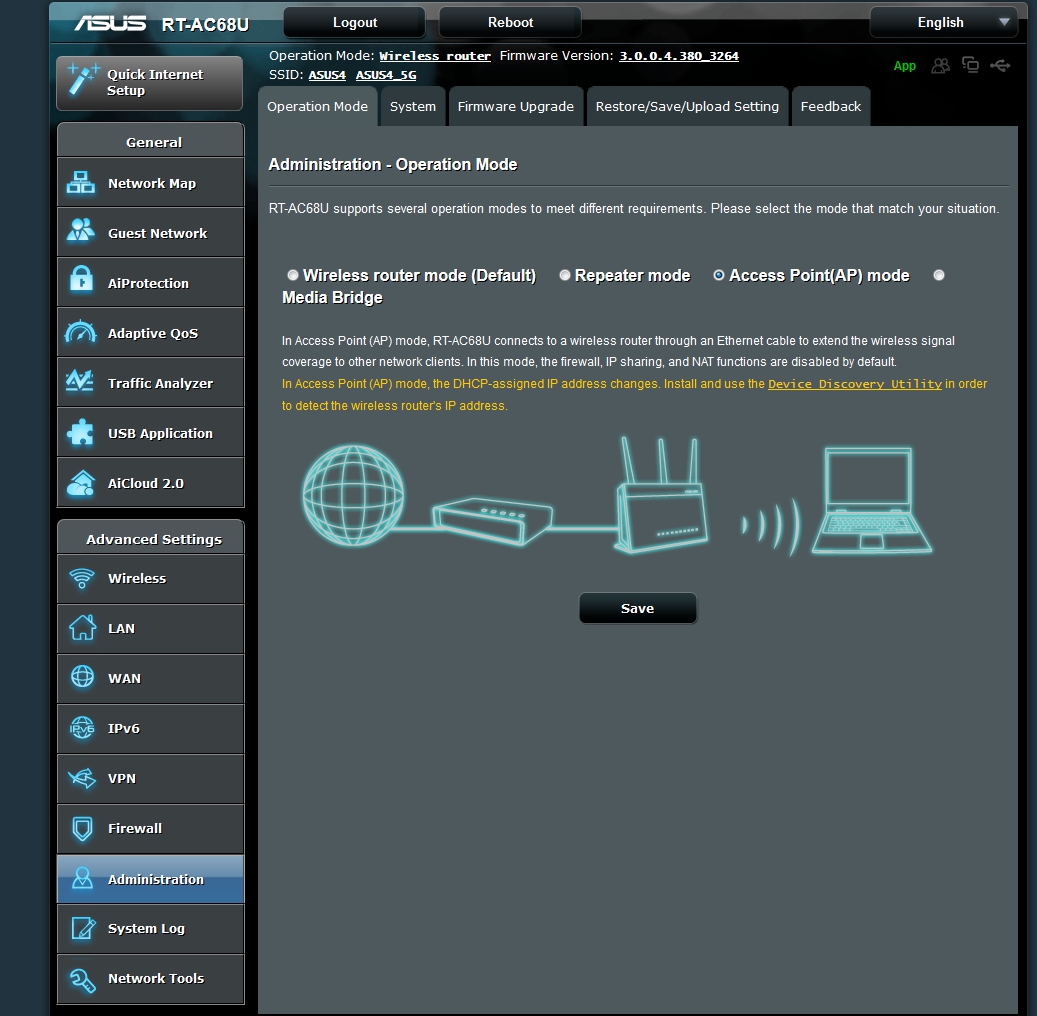1037x1016 pixels.
Task: Select Repeater mode radio button
Action: coord(565,275)
